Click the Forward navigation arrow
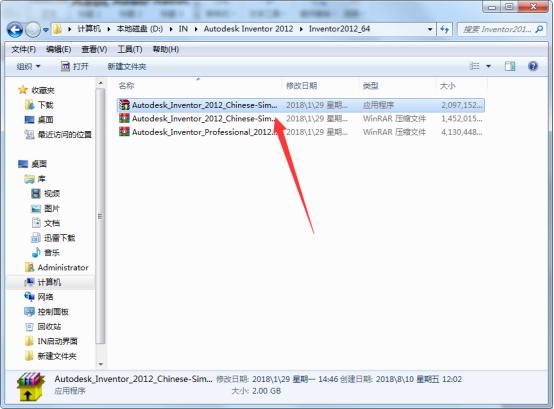 (x=33, y=30)
